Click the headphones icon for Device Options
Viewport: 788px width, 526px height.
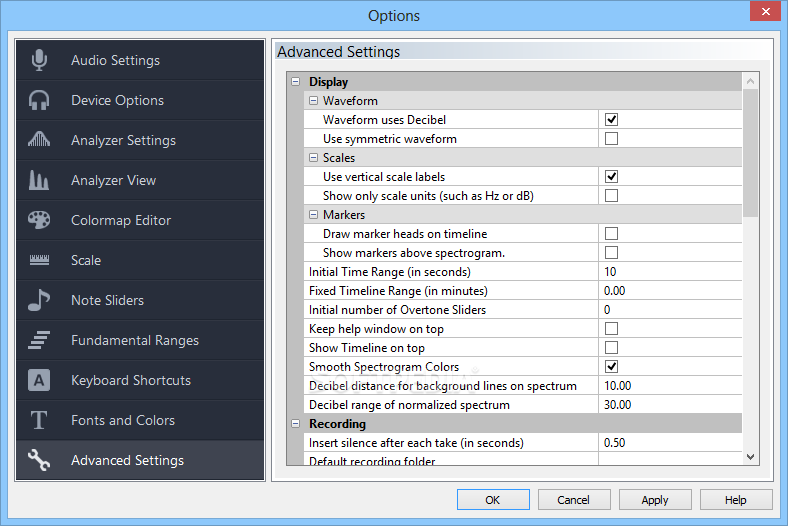40,100
